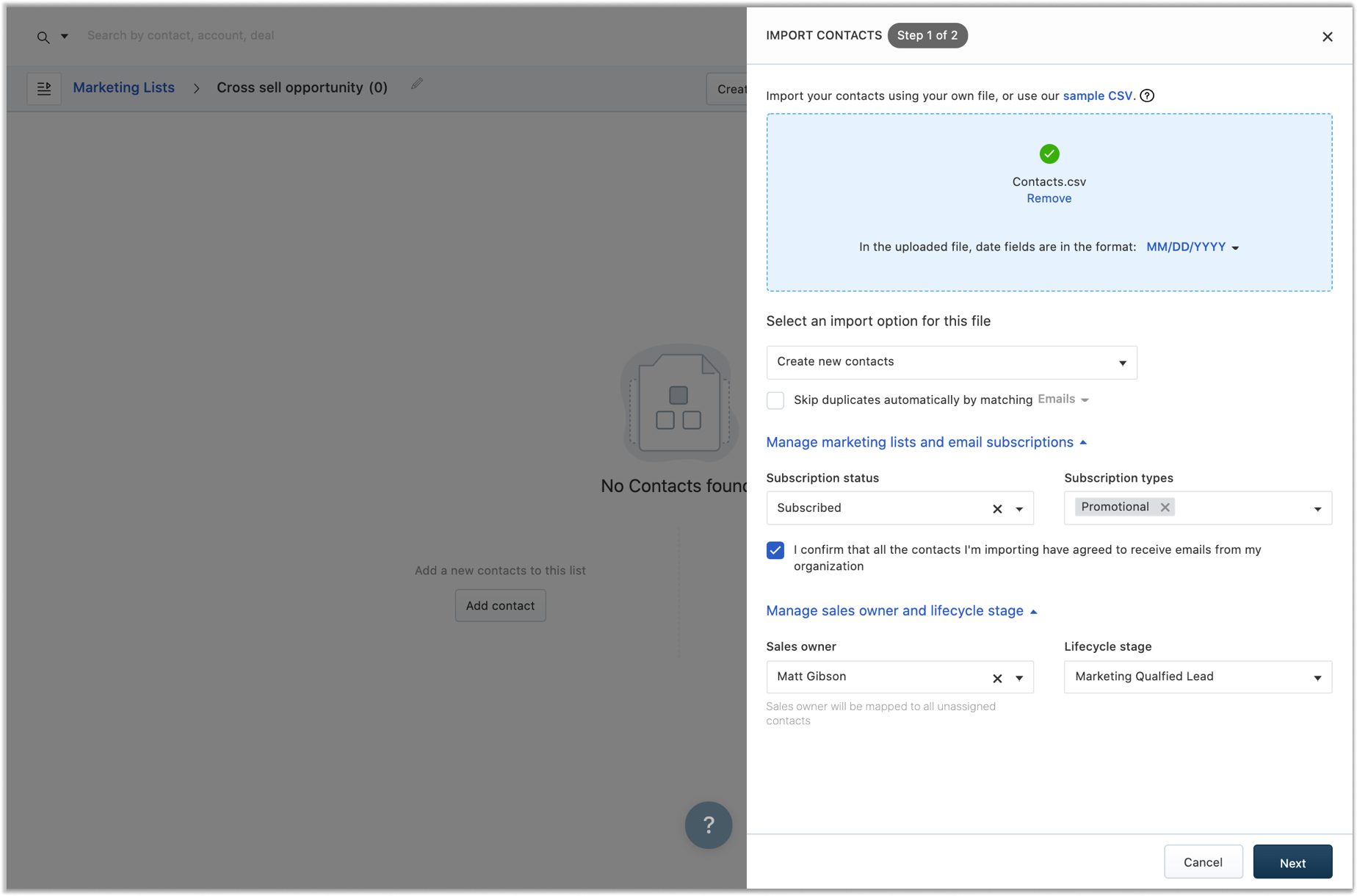The image size is (1357, 896).
Task: Click the Cancel button
Action: pyautogui.click(x=1203, y=862)
